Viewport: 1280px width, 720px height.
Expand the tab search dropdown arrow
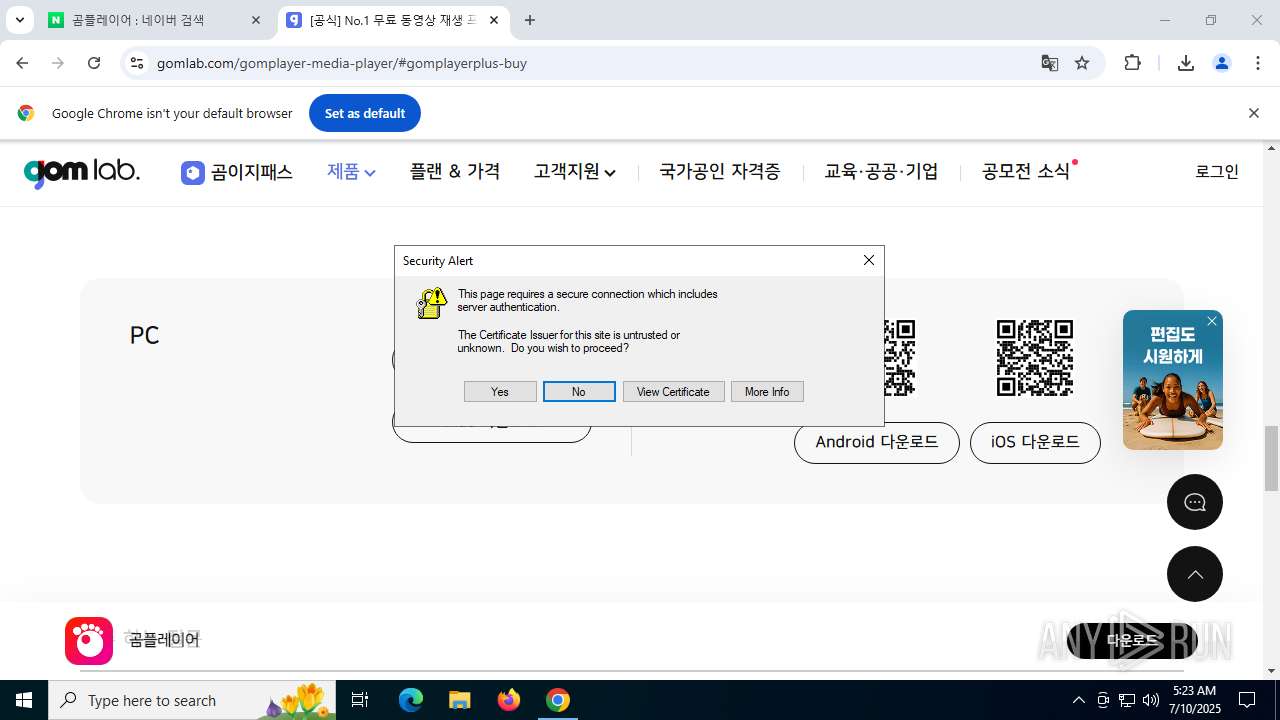(19, 20)
